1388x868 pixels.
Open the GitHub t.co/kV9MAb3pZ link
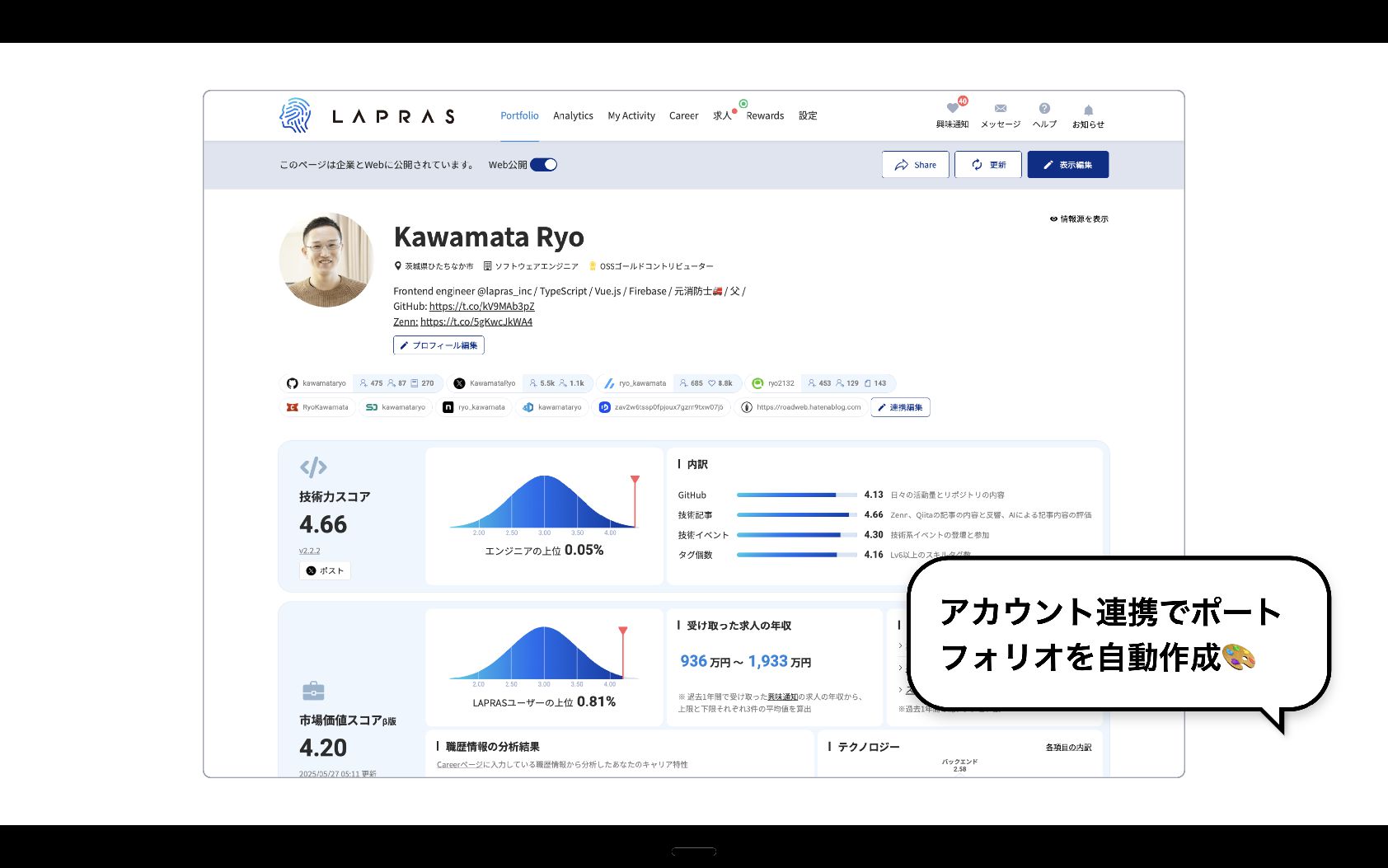tap(481, 307)
